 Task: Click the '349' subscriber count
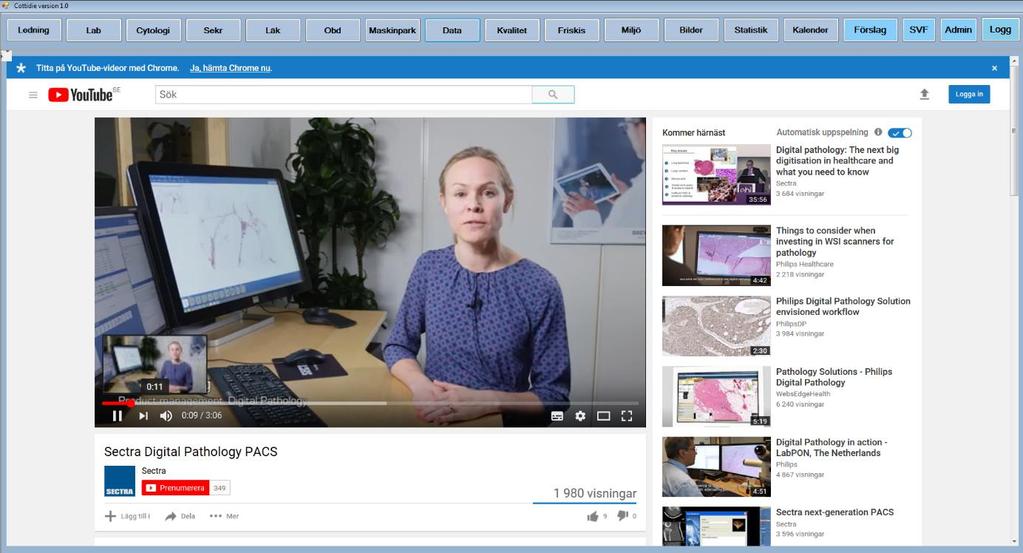219,488
